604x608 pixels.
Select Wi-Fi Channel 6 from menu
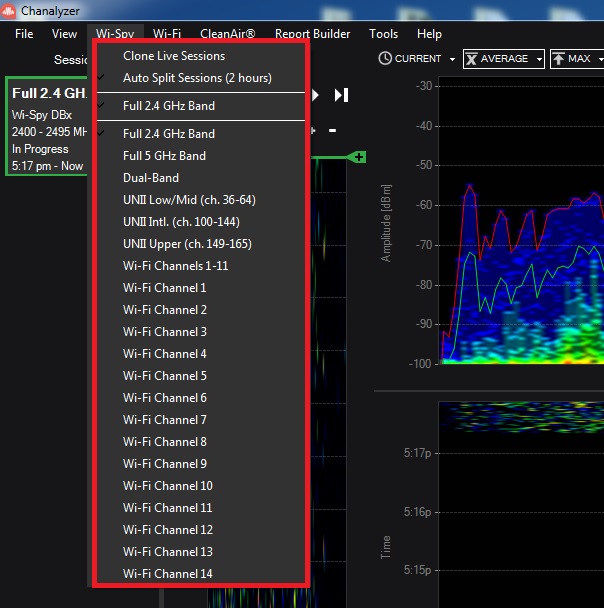165,398
